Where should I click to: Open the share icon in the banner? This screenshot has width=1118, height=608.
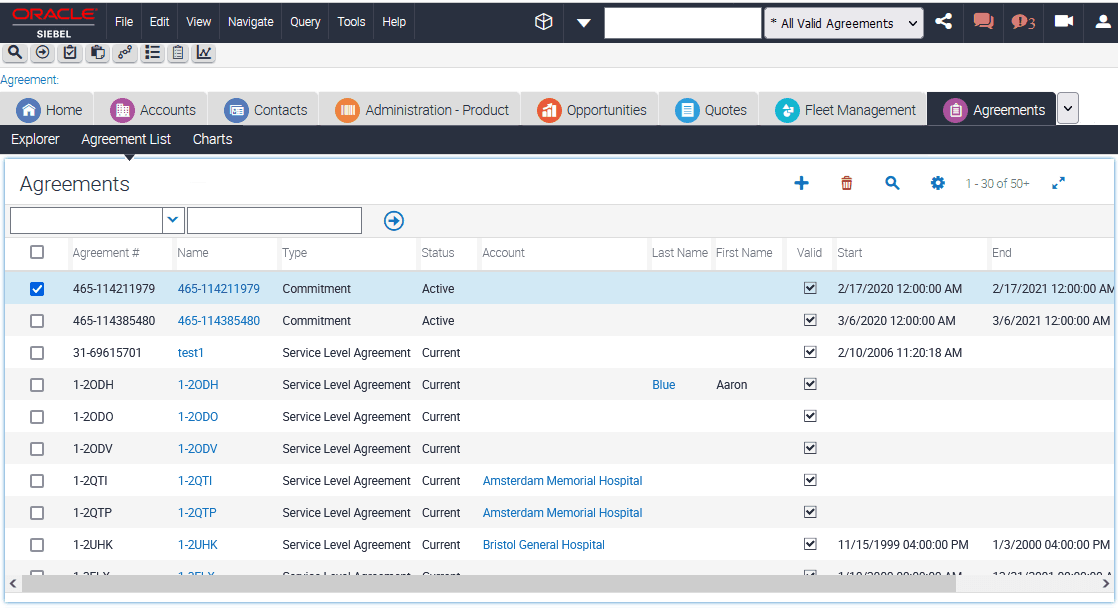[x=943, y=21]
